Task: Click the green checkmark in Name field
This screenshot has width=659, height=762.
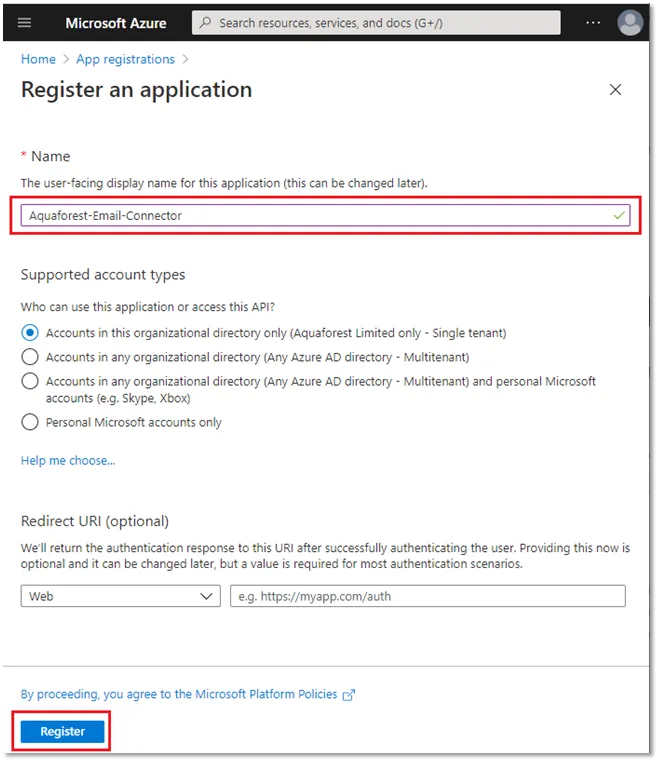Action: (620, 215)
